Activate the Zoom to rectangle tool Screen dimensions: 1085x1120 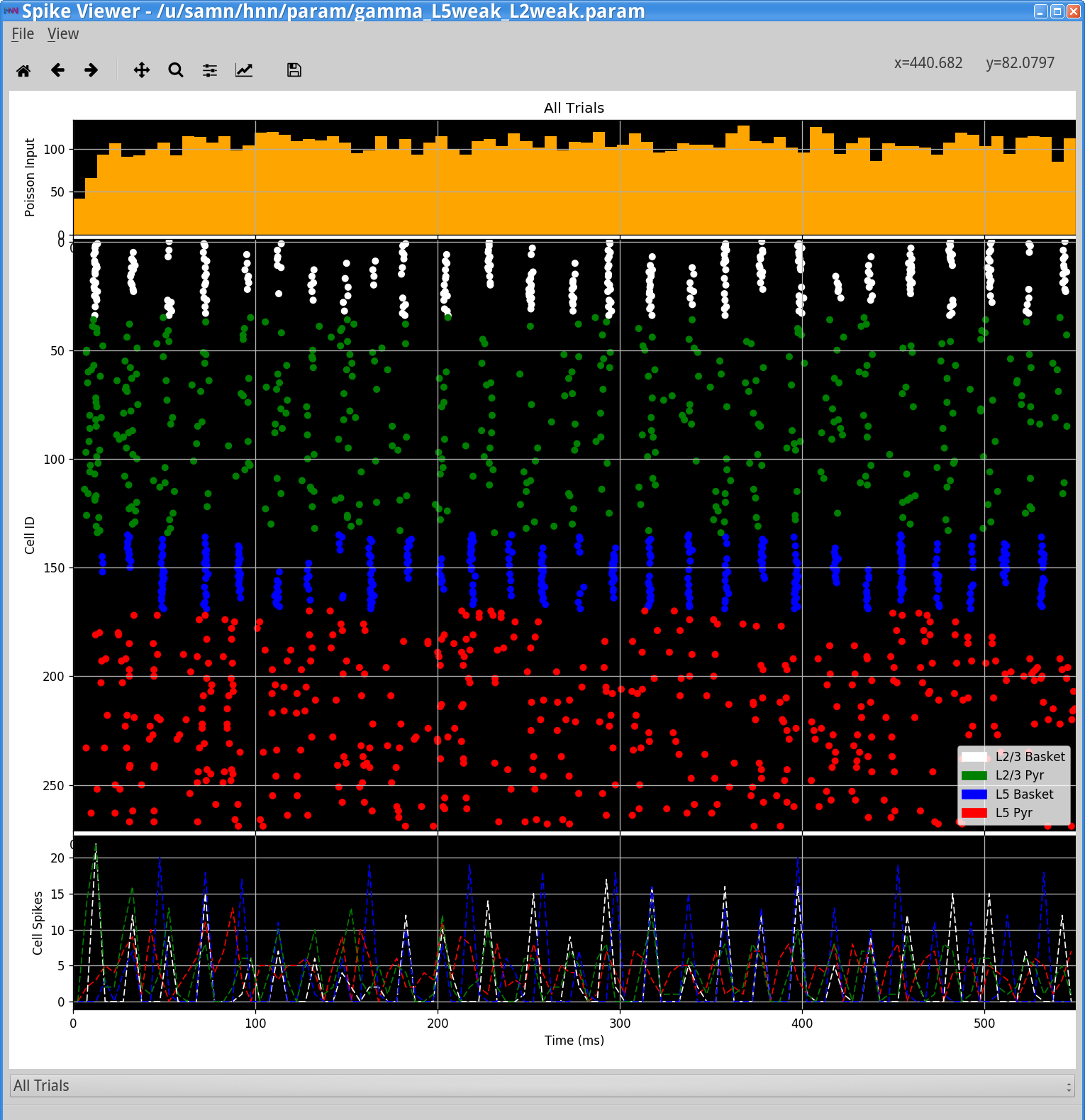[176, 70]
